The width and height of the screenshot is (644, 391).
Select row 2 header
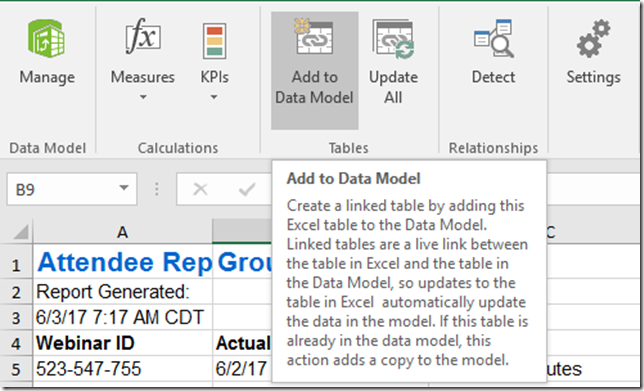pos(16,292)
